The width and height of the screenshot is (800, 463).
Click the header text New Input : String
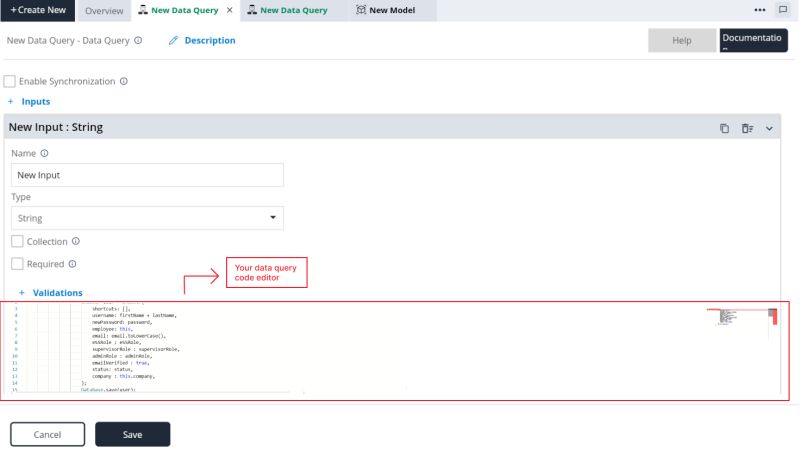click(56, 127)
